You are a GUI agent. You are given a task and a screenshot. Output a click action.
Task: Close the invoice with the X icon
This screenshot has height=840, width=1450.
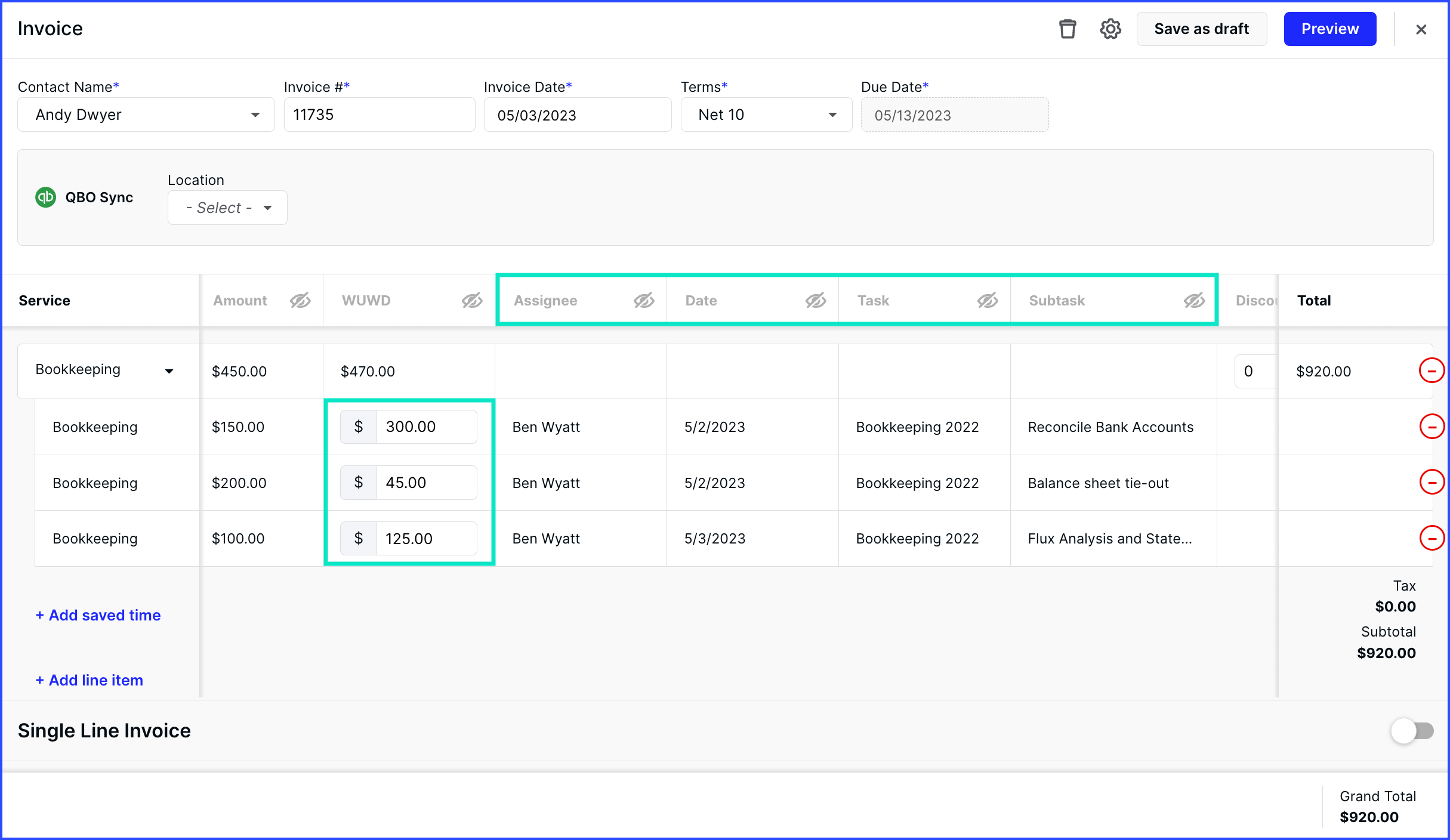click(1421, 29)
